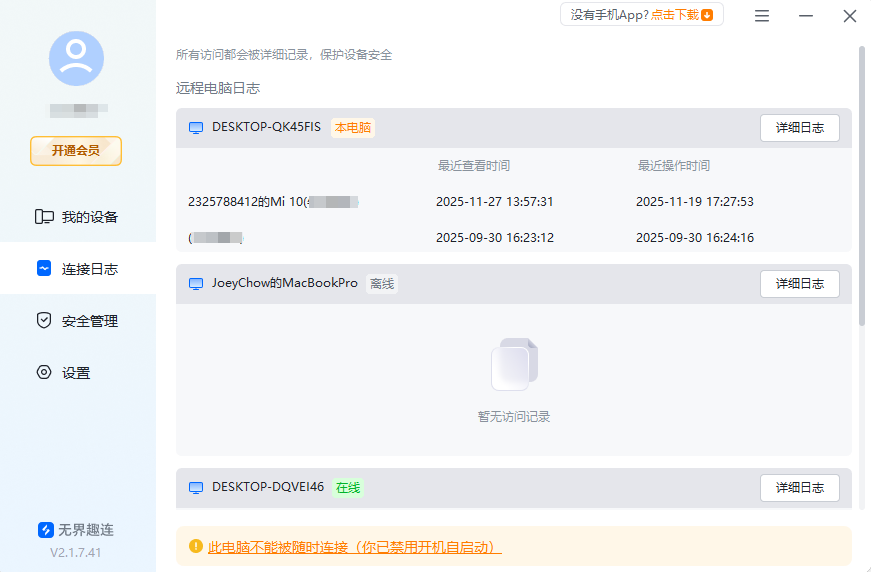
Task: Click the orange warning exclamation icon
Action: [196, 546]
